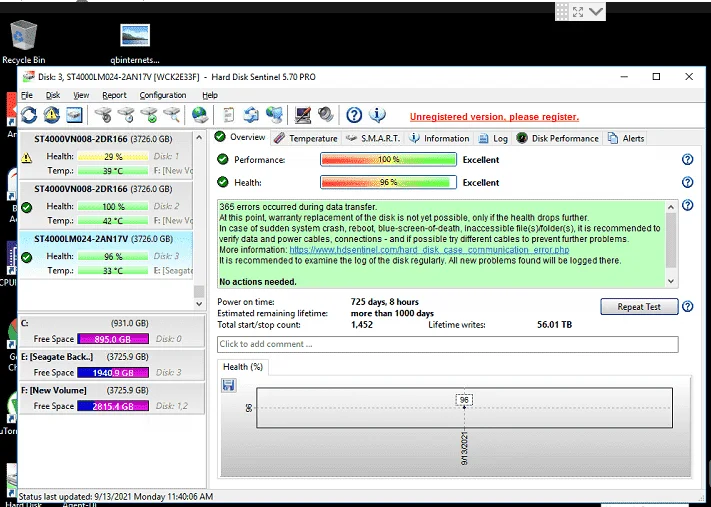This screenshot has width=711, height=507.
Task: Click the disk icon with clock
Action: click(127, 115)
